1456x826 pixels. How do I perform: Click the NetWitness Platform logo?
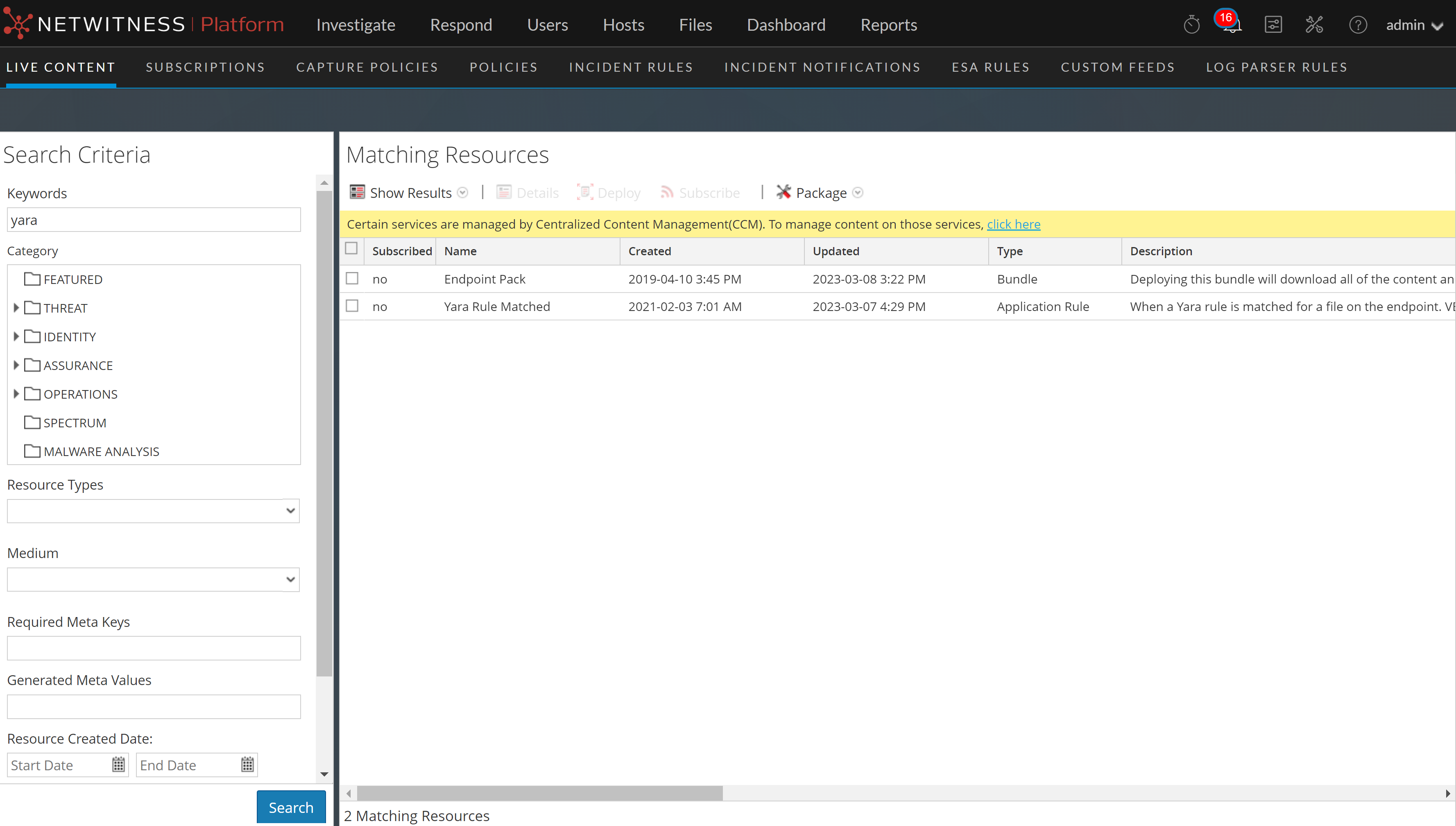point(143,25)
